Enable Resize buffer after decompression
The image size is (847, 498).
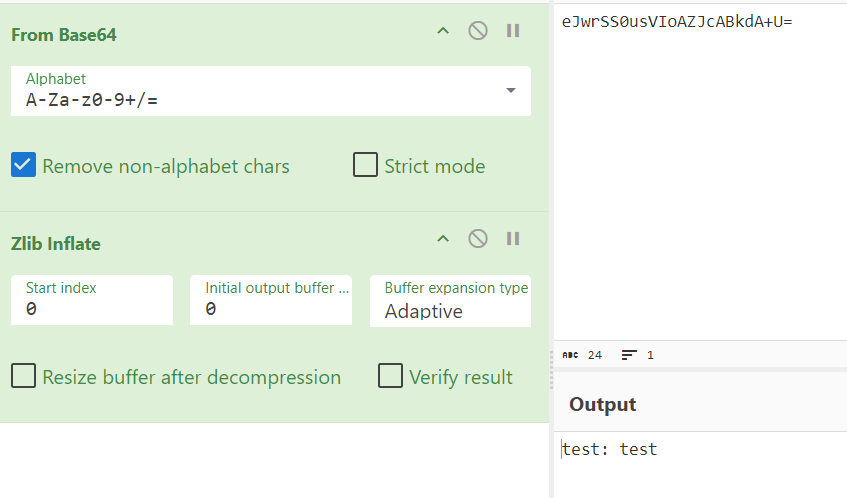click(23, 375)
